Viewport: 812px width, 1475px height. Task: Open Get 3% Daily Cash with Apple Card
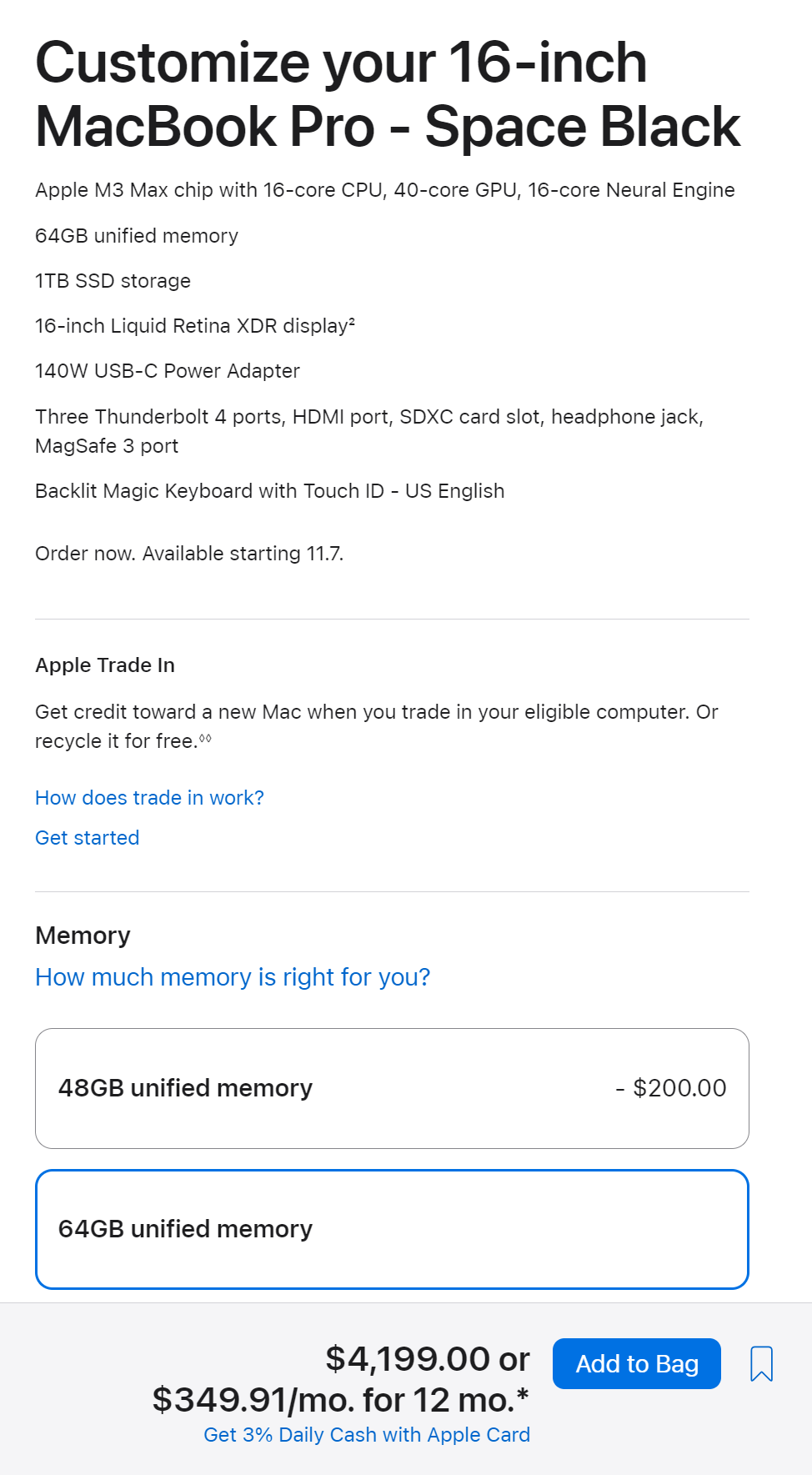(x=367, y=1435)
